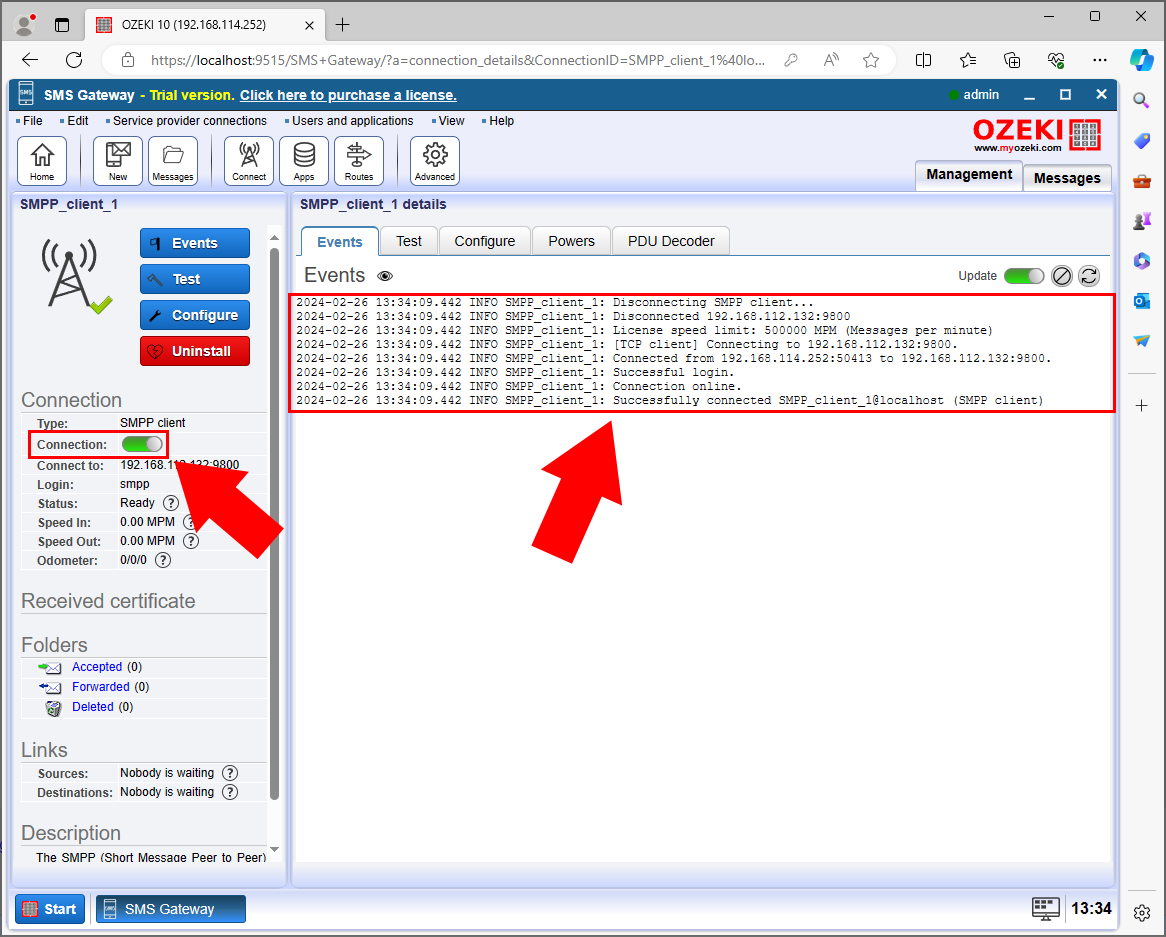Image resolution: width=1166 pixels, height=937 pixels.
Task: Click the help icon beside Odometer
Action: tap(163, 561)
